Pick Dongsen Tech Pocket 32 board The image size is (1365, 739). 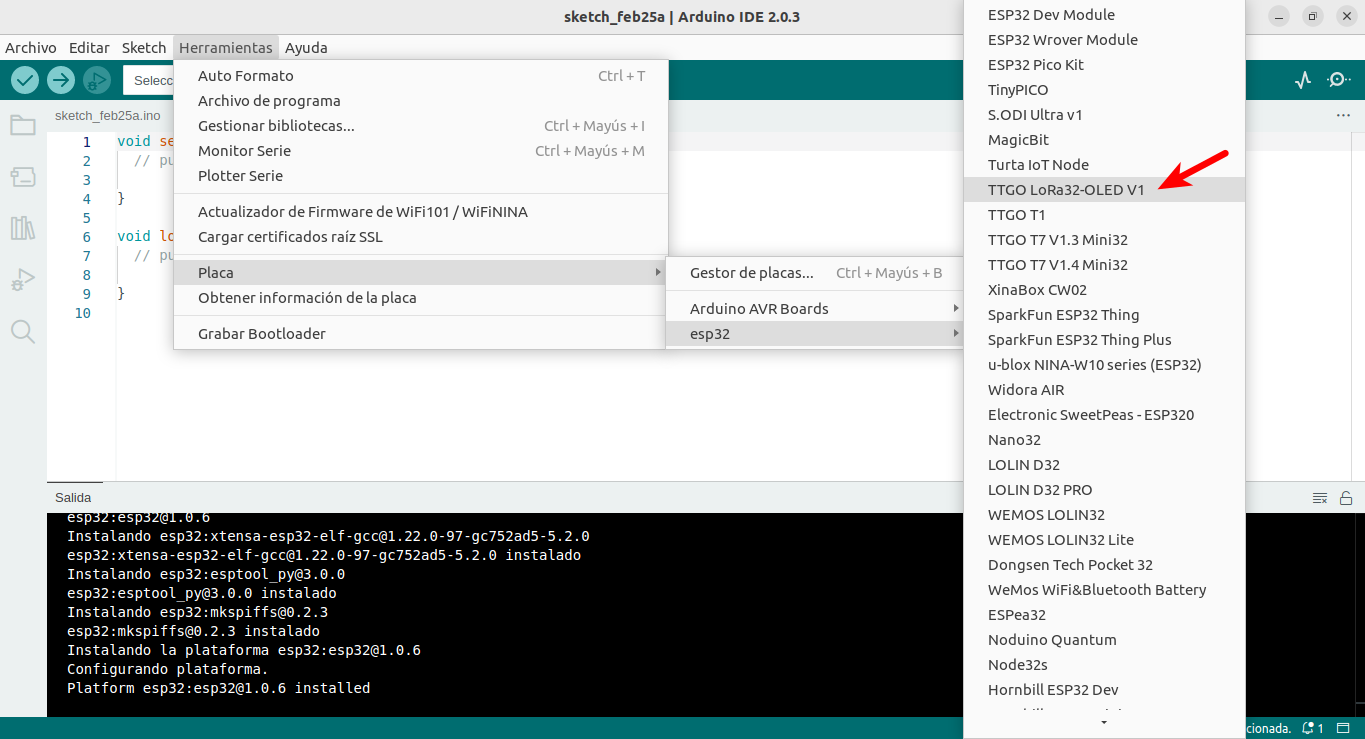tap(1104, 565)
